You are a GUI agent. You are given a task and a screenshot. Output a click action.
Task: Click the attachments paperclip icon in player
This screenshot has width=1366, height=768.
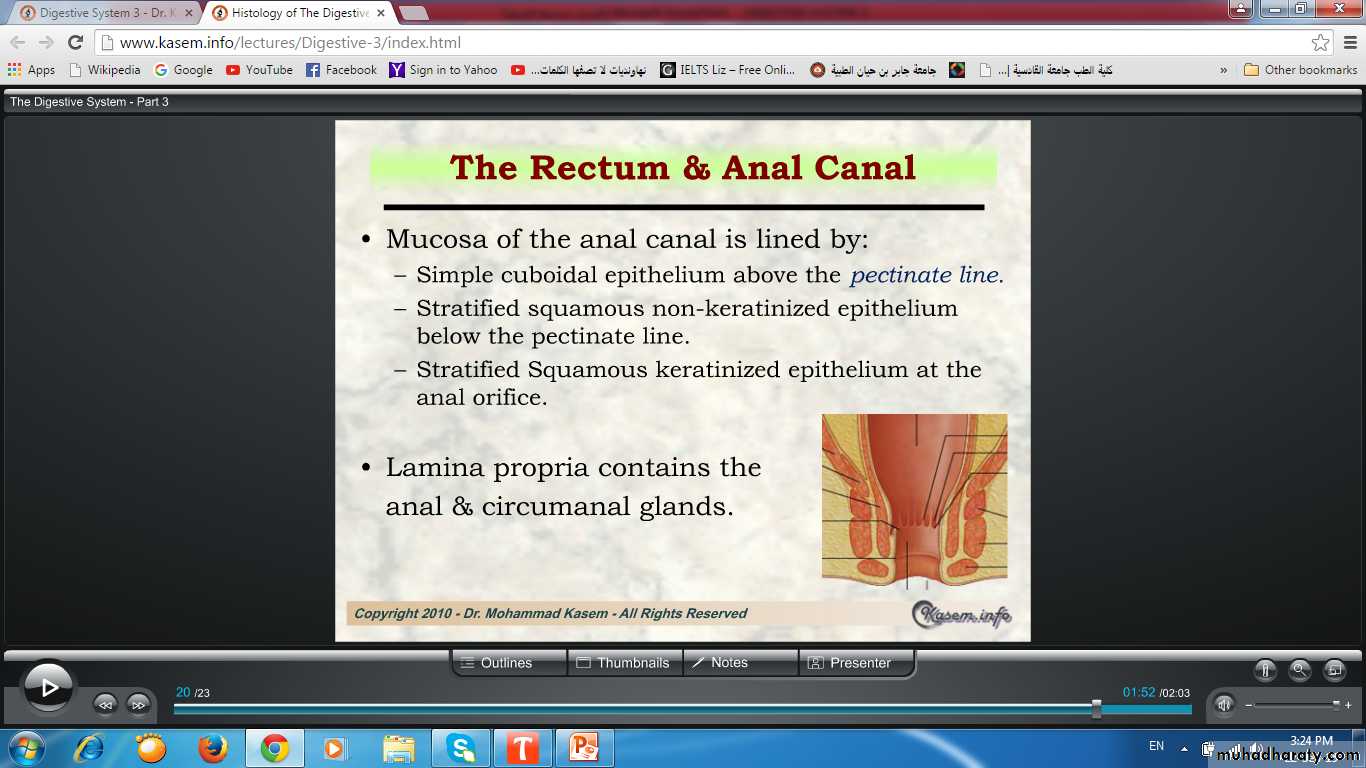pyautogui.click(x=1265, y=670)
